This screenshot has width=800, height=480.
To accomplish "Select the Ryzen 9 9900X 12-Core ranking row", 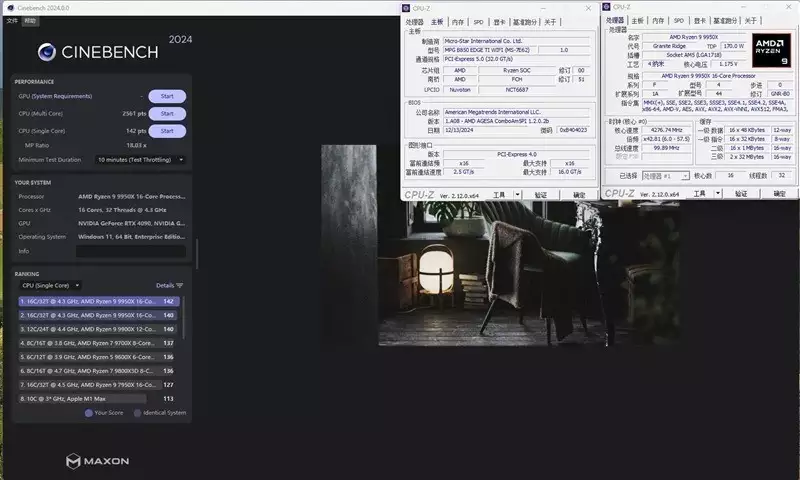I will click(x=98, y=330).
